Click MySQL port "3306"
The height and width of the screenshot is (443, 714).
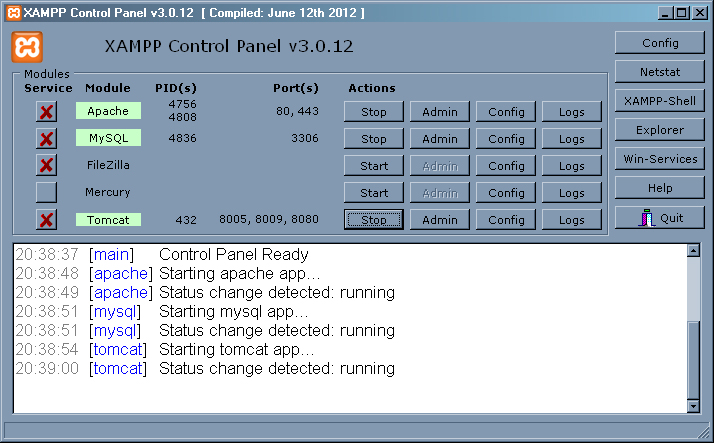coord(305,138)
